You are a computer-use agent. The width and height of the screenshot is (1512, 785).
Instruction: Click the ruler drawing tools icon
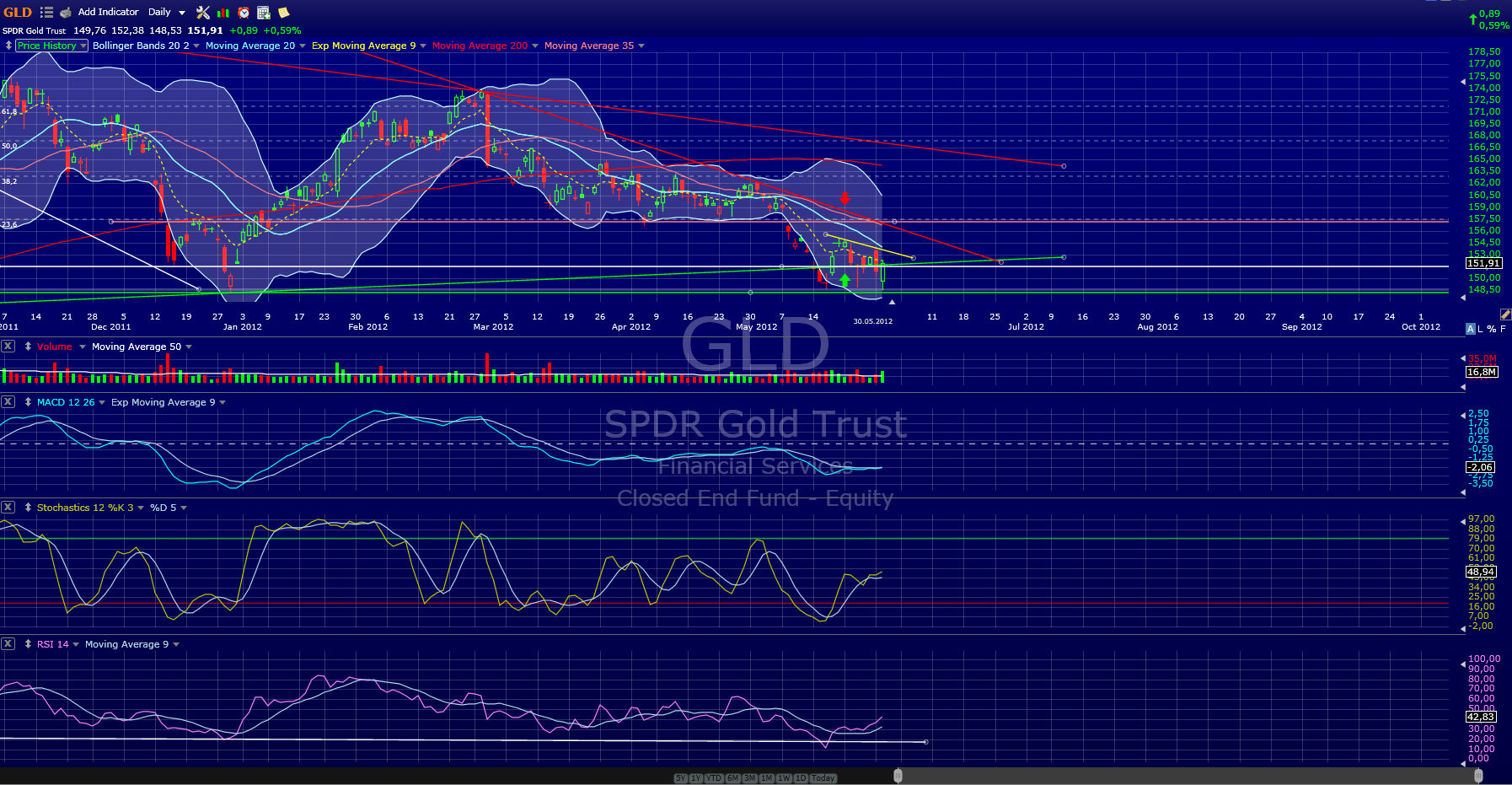(1505, 315)
